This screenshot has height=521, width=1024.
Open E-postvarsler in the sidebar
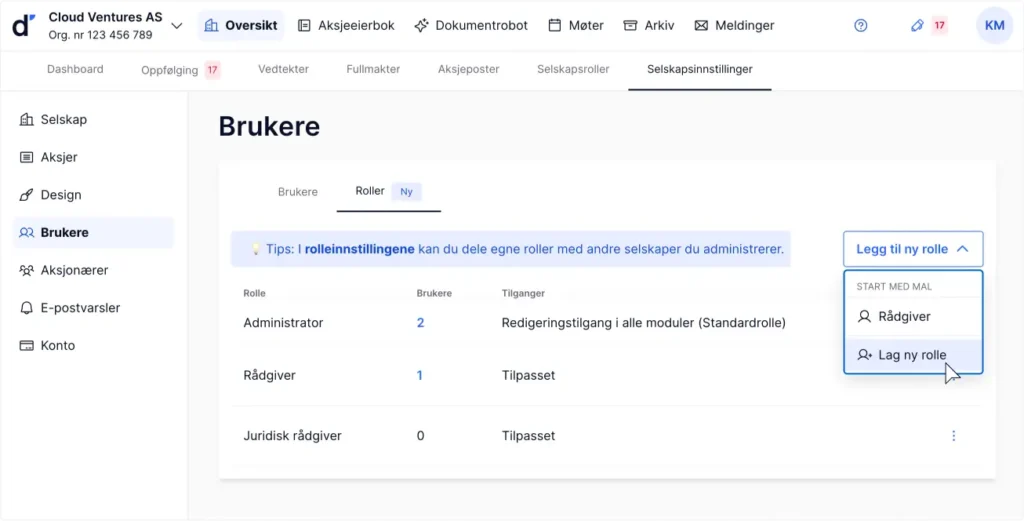pos(80,308)
